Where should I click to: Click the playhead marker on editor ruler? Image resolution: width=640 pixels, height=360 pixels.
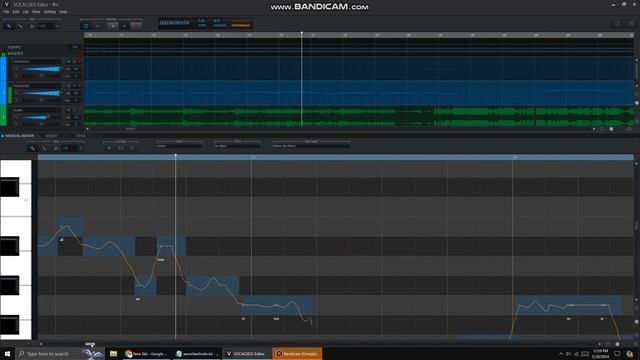point(176,156)
